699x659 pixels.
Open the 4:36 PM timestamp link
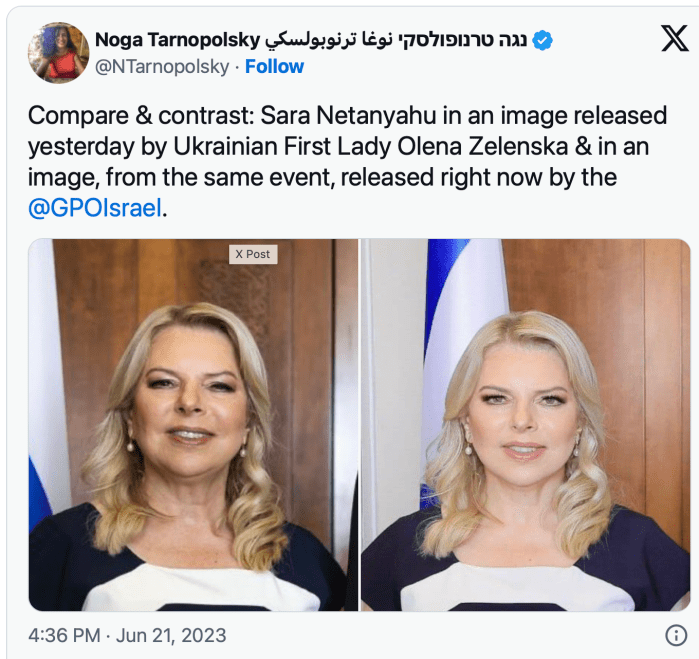[x=64, y=635]
